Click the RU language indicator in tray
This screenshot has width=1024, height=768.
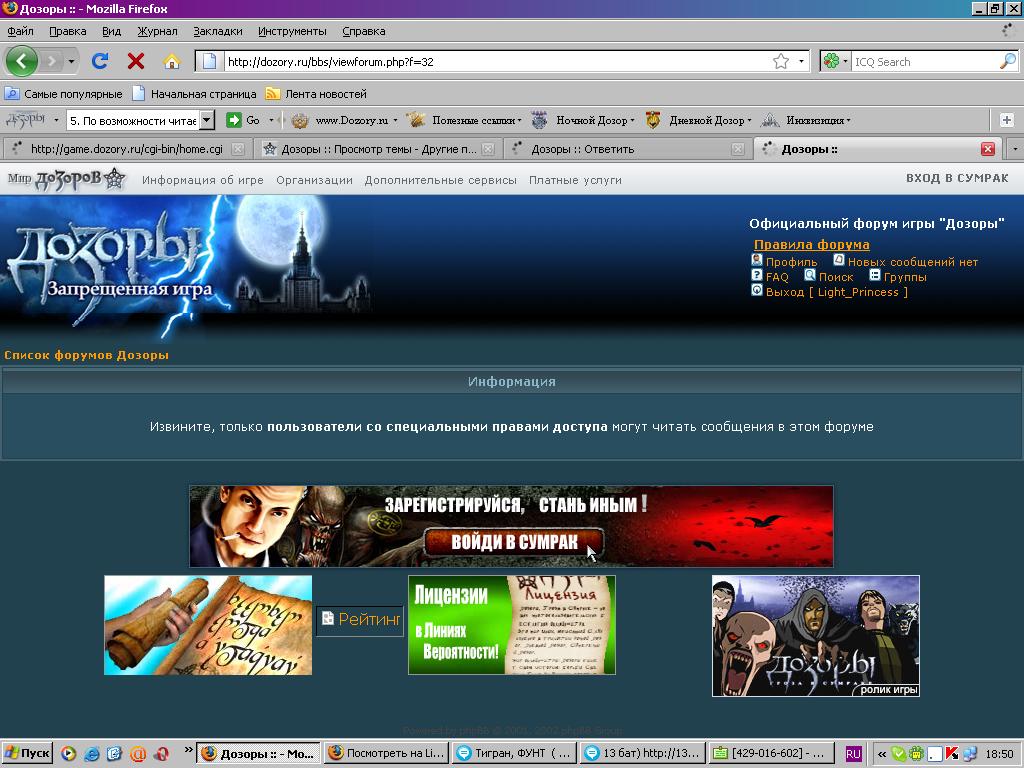pyautogui.click(x=853, y=754)
